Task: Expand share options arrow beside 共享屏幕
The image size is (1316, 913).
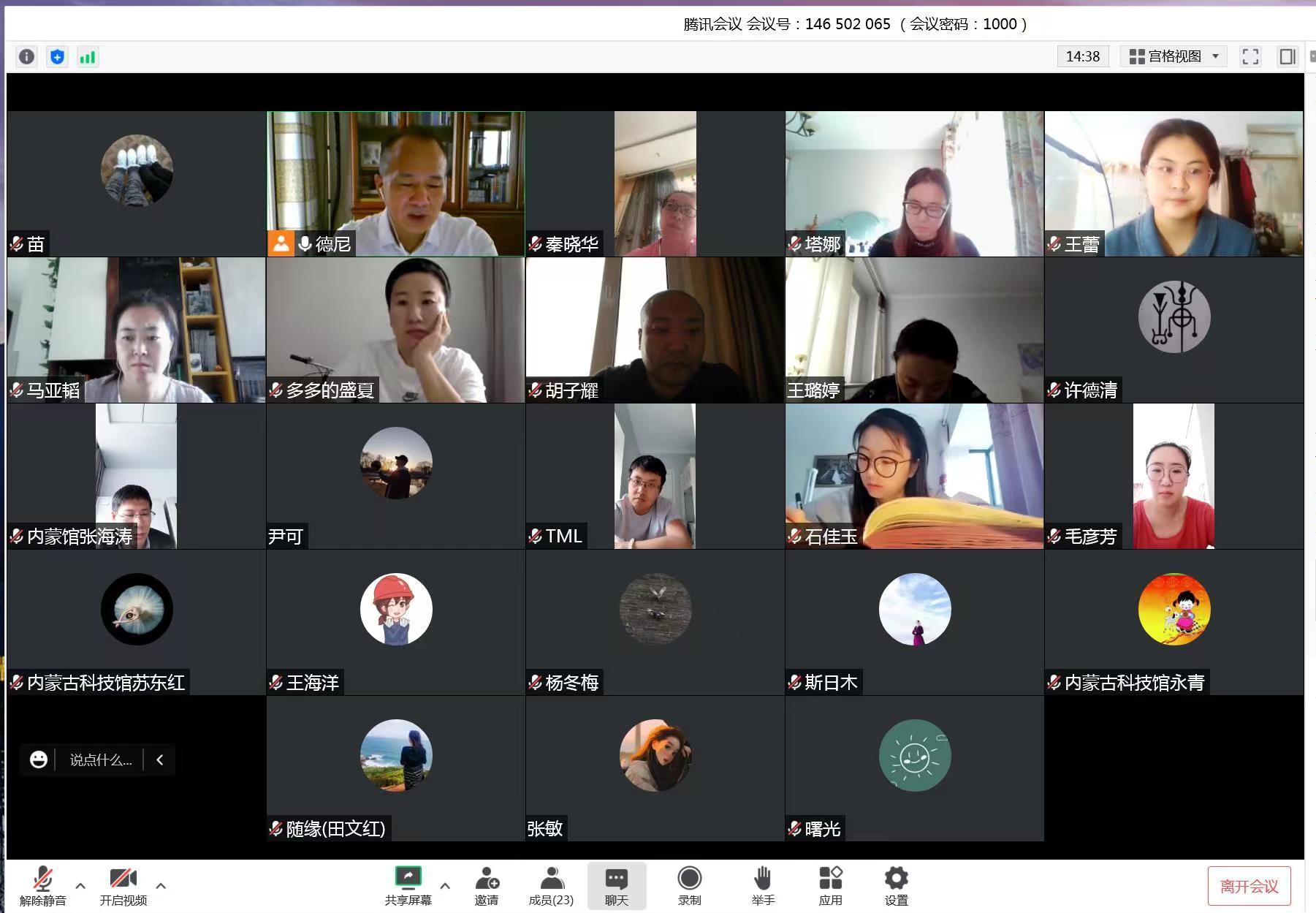Action: click(445, 886)
